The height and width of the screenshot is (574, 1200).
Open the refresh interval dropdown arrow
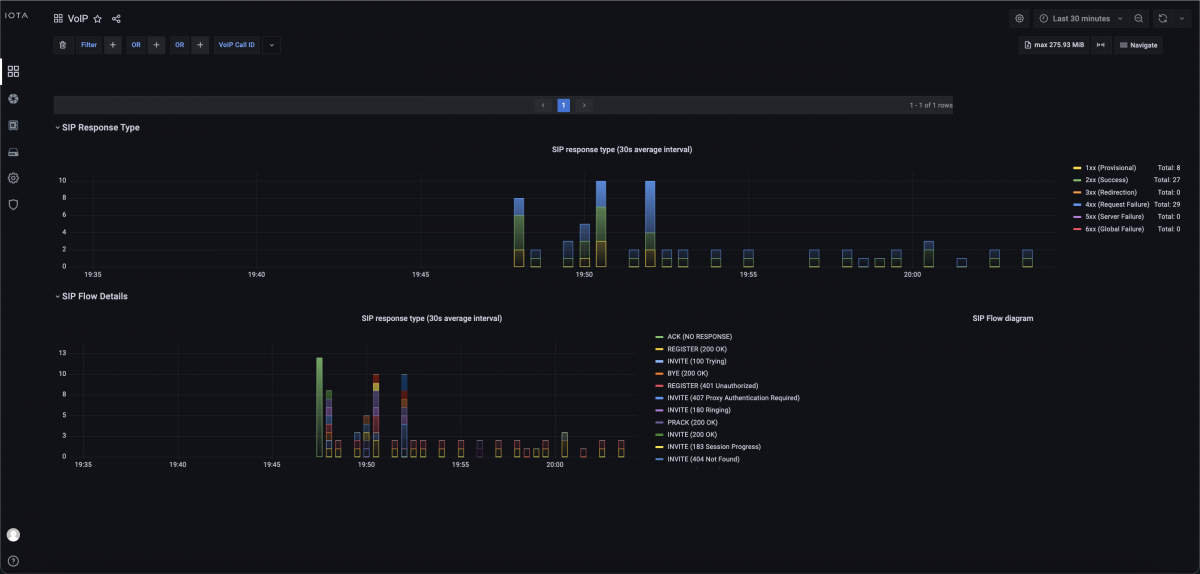point(1181,18)
